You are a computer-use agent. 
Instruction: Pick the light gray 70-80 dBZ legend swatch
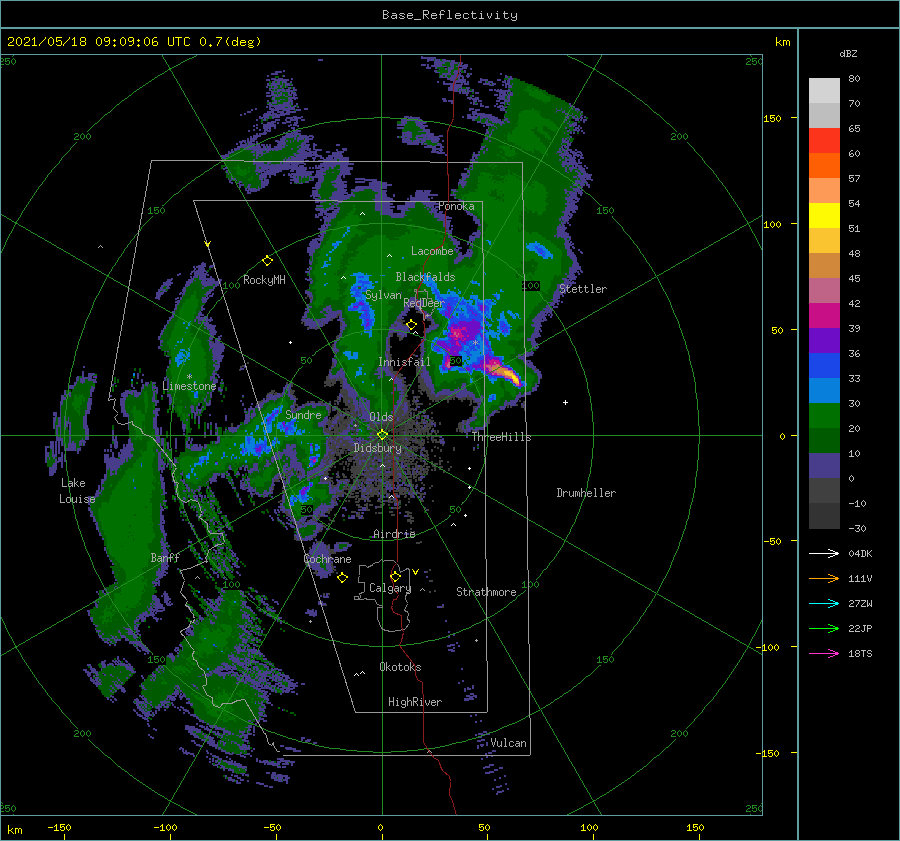(x=824, y=91)
